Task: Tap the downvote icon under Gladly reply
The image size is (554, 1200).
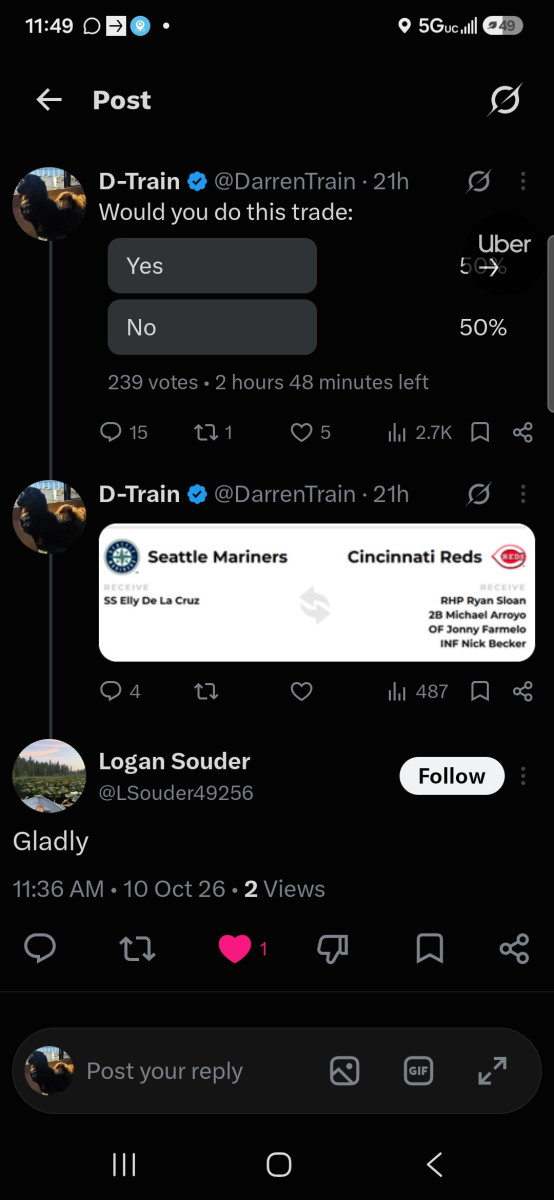Action: [332, 949]
